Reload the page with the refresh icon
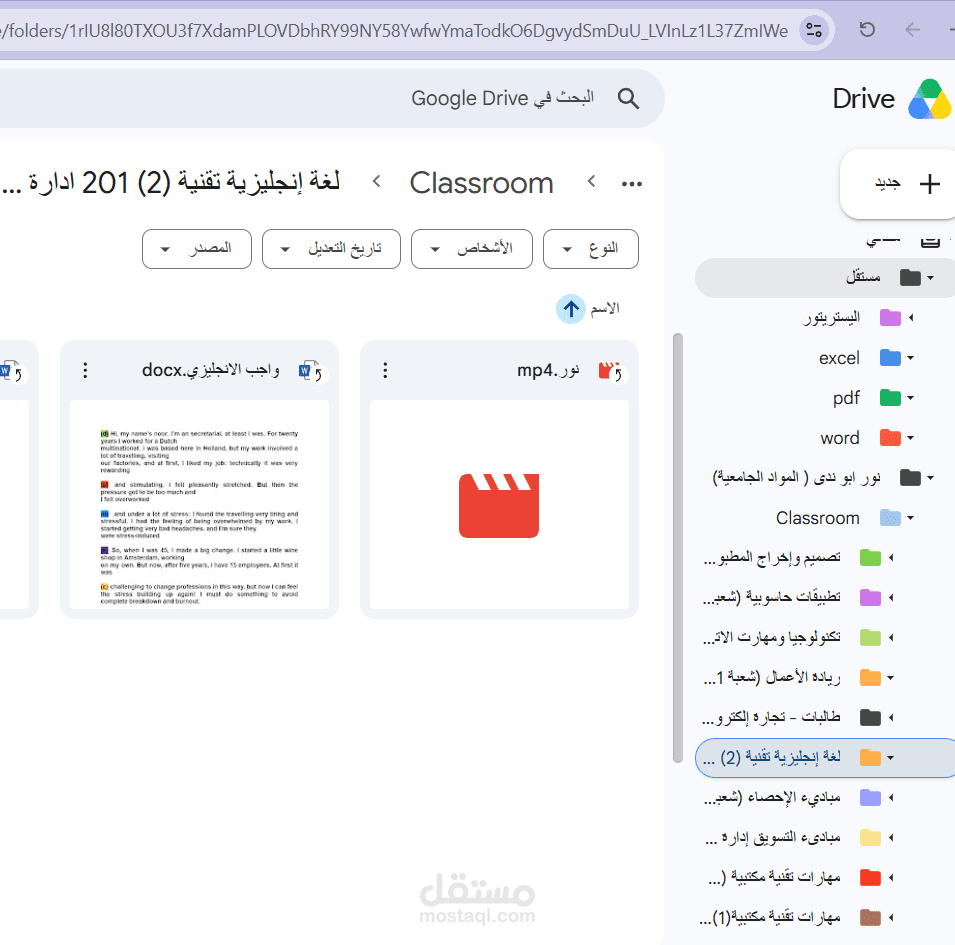The width and height of the screenshot is (955, 945). click(867, 29)
